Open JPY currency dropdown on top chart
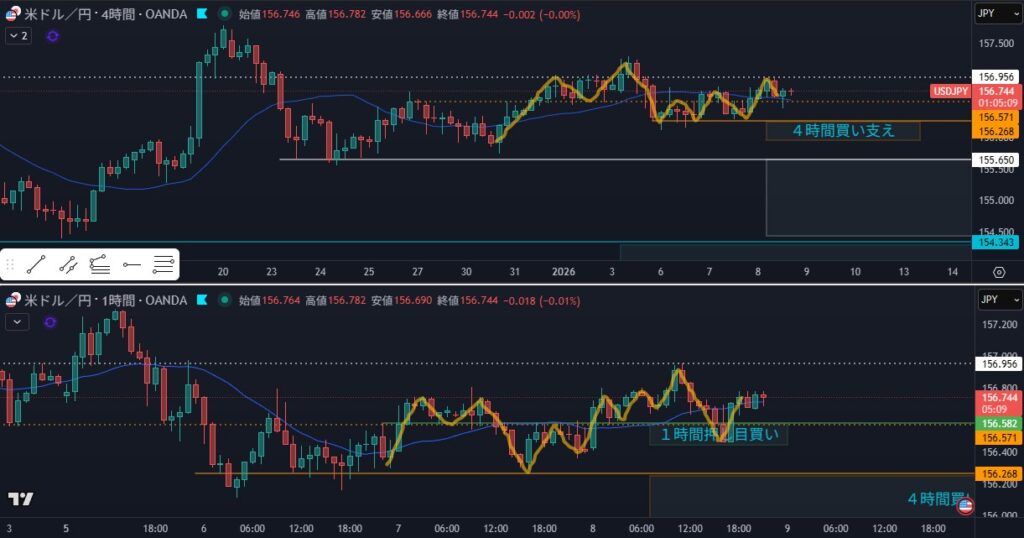Image resolution: width=1024 pixels, height=538 pixels. [997, 14]
